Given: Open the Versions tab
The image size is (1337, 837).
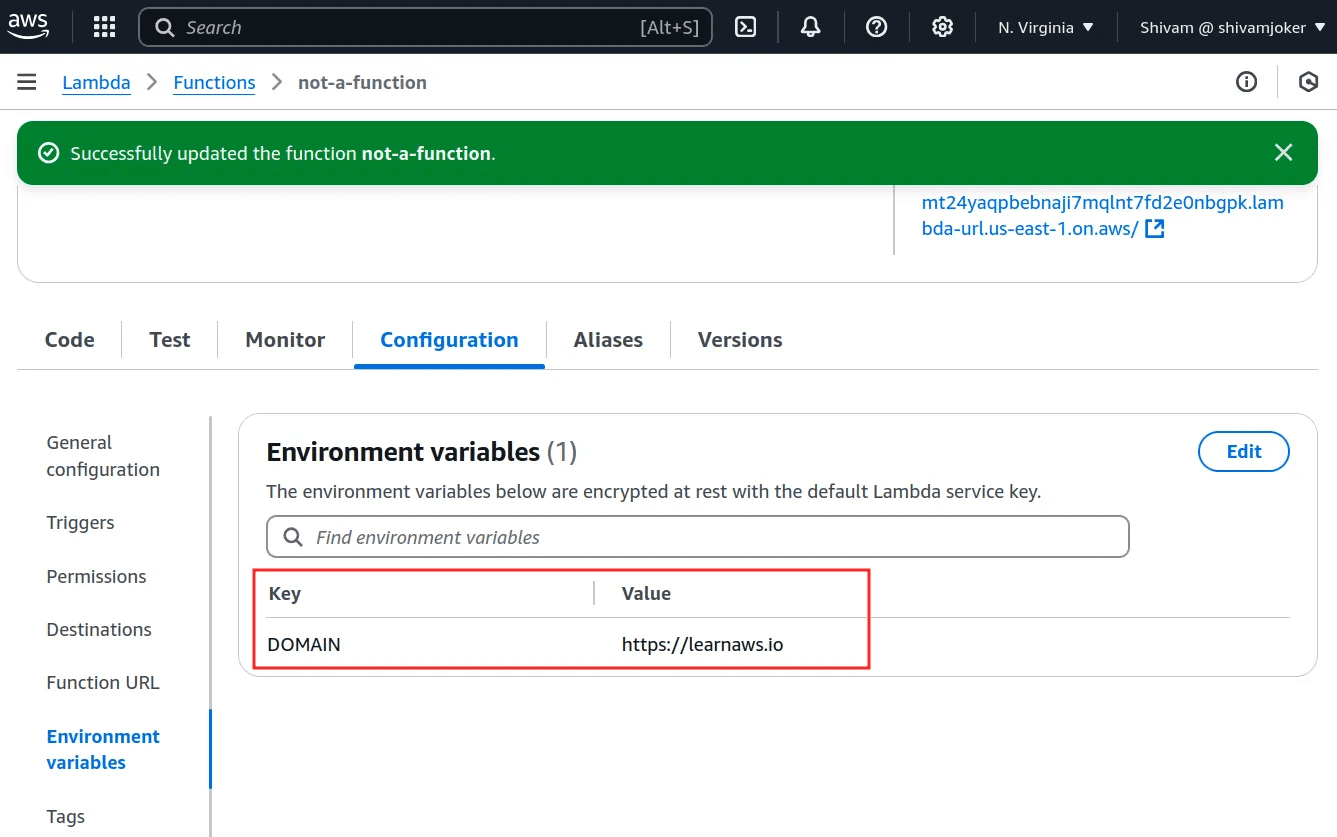Looking at the screenshot, I should 740,340.
